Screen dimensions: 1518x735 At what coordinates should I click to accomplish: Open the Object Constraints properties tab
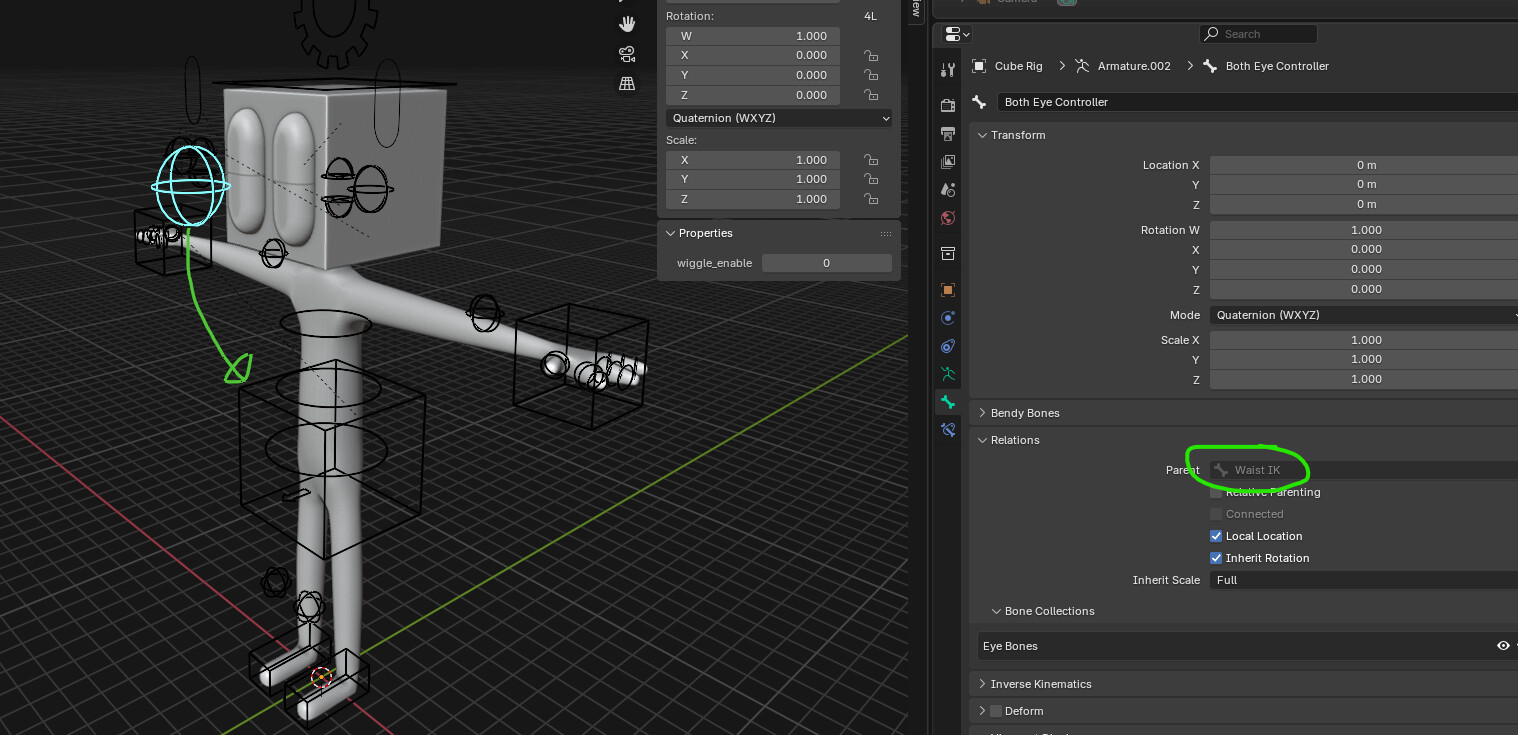[x=948, y=345]
